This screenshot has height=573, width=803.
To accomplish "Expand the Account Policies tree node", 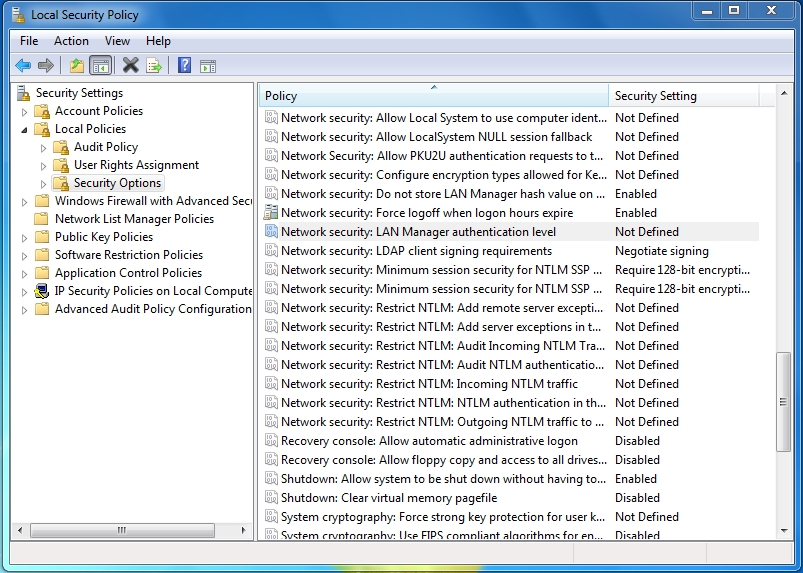I will pos(25,111).
